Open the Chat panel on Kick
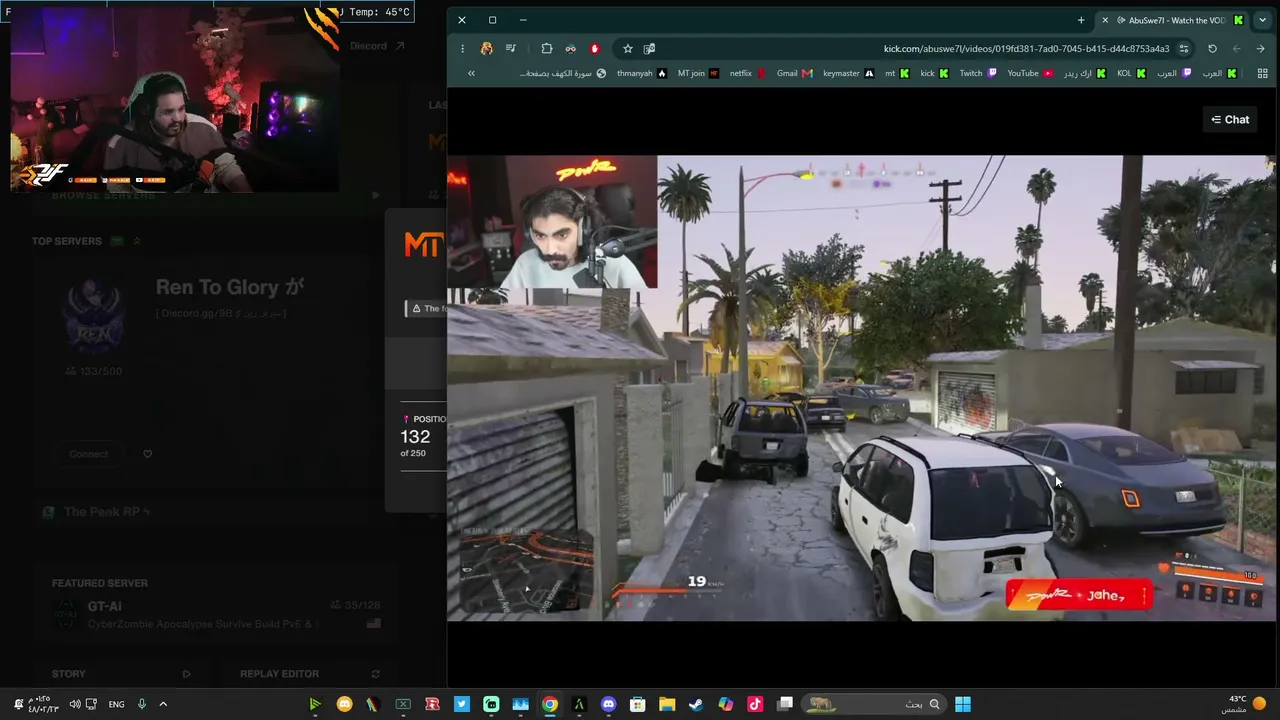Image resolution: width=1280 pixels, height=720 pixels. click(x=1230, y=119)
